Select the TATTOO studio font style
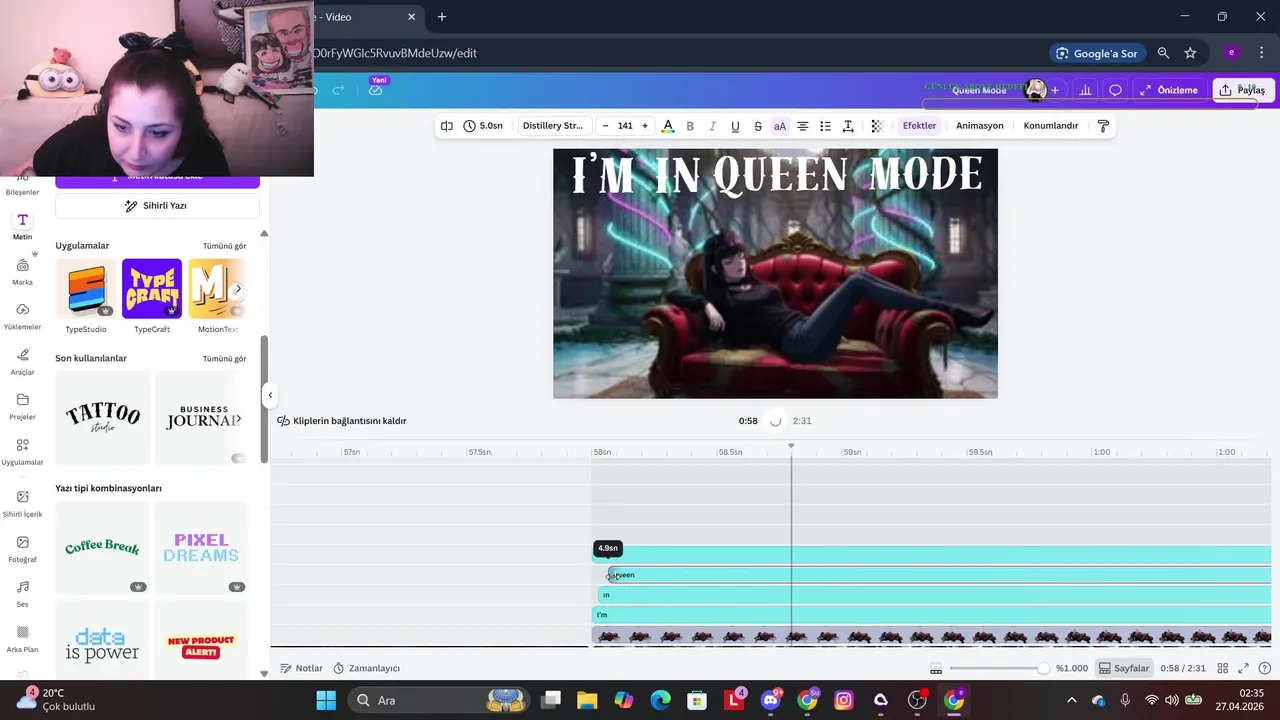The height and width of the screenshot is (720, 1280). 102,418
